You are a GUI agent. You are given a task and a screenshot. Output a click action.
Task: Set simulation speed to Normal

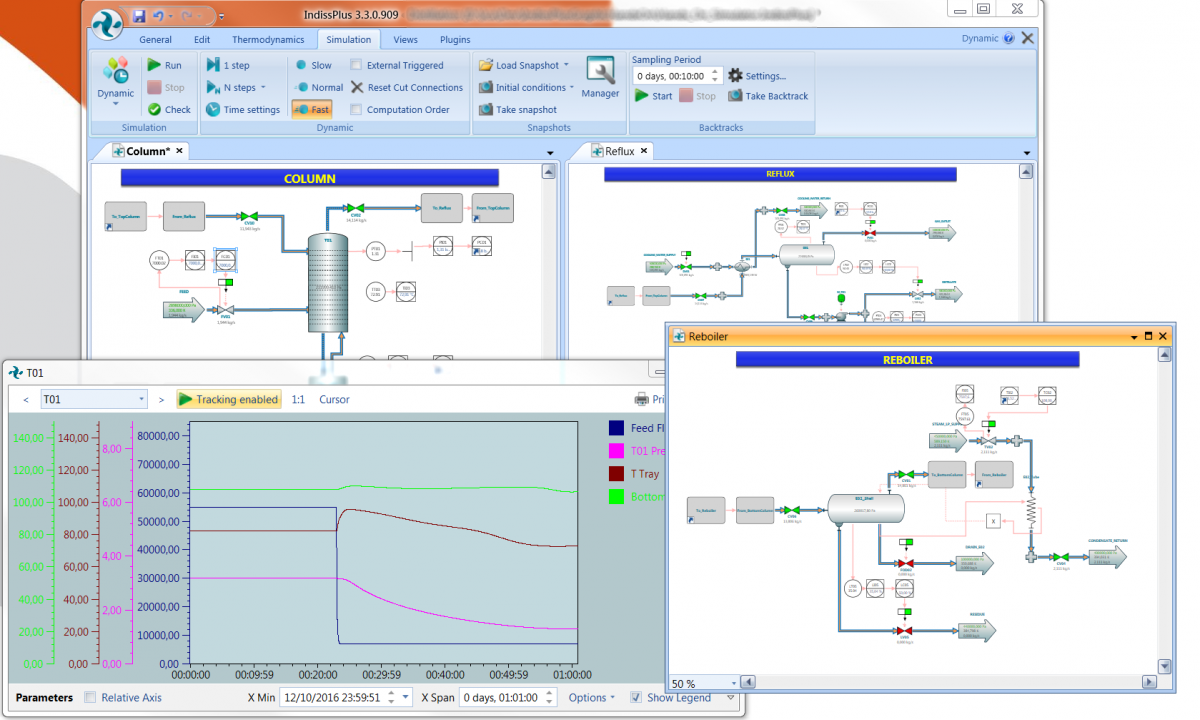(318, 88)
